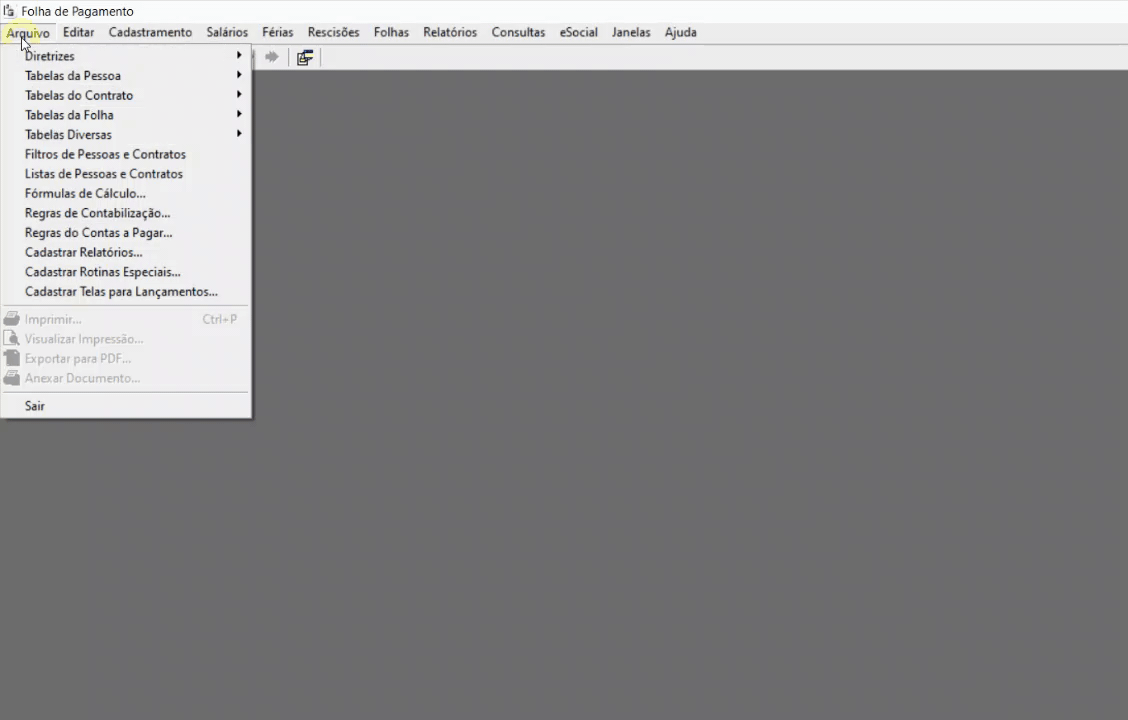The height and width of the screenshot is (720, 1128).
Task: Expand the Tabelas da Folha submenu
Action: click(x=69, y=115)
